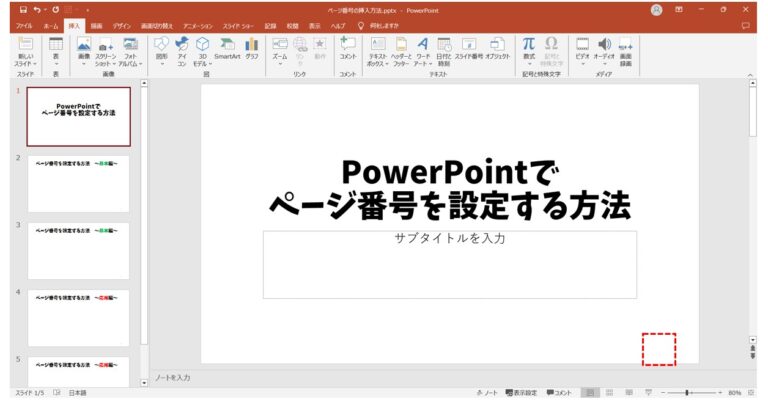The height and width of the screenshot is (402, 768).
Task: Redo the last action
Action: (55, 10)
